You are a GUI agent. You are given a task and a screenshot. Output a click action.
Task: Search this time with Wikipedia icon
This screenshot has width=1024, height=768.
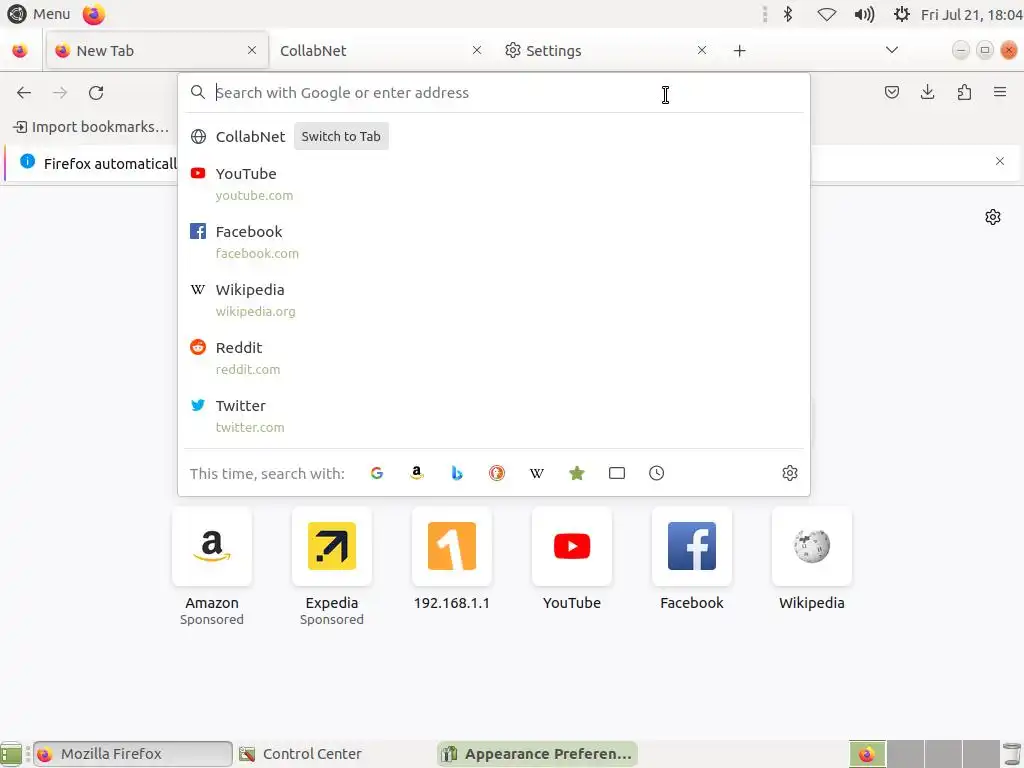(x=537, y=473)
